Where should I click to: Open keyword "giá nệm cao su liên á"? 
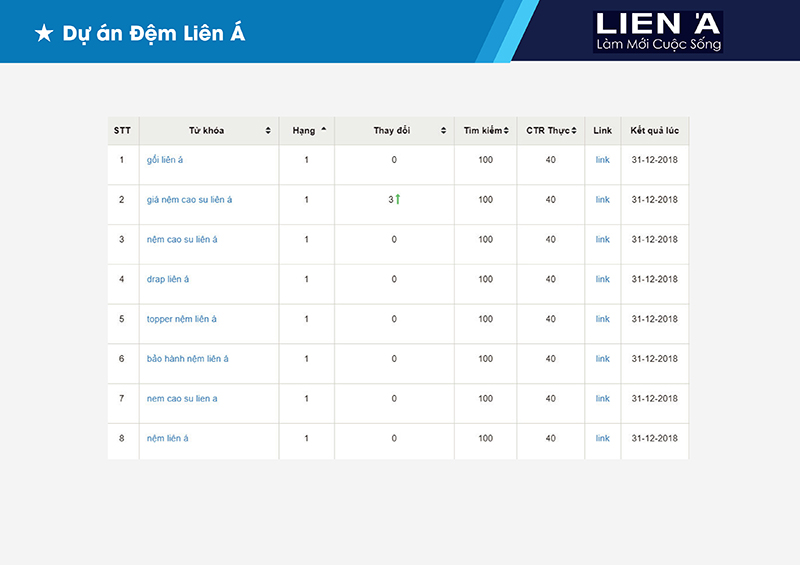189,200
